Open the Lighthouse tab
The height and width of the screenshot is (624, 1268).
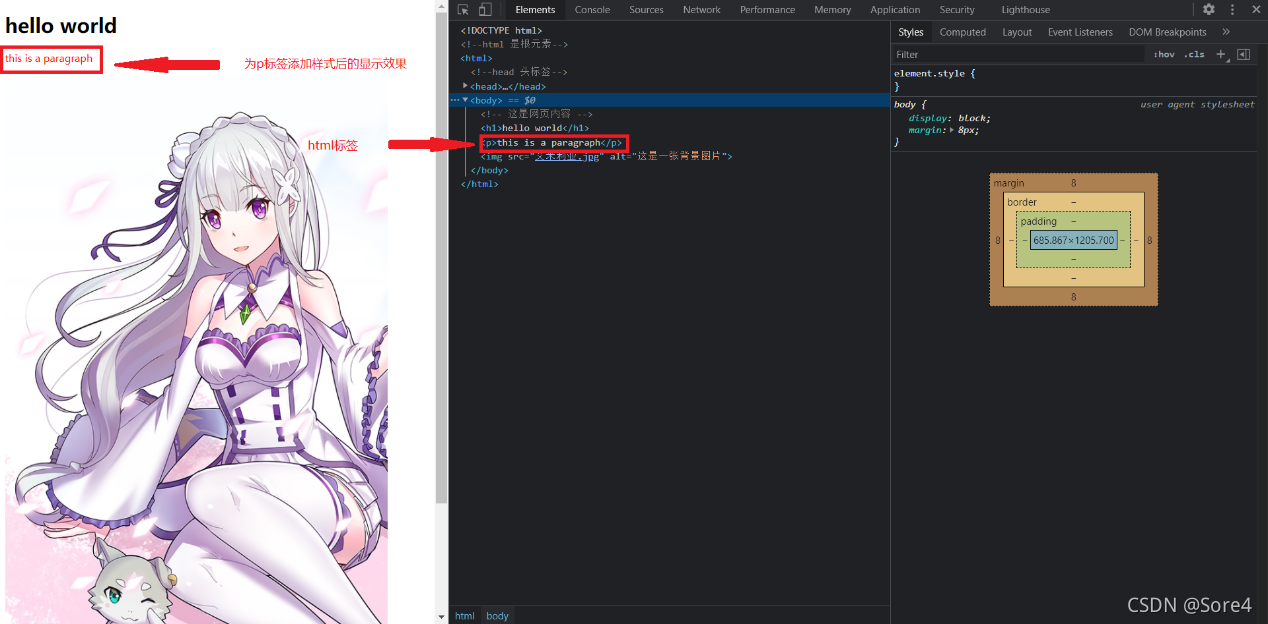click(x=1026, y=10)
